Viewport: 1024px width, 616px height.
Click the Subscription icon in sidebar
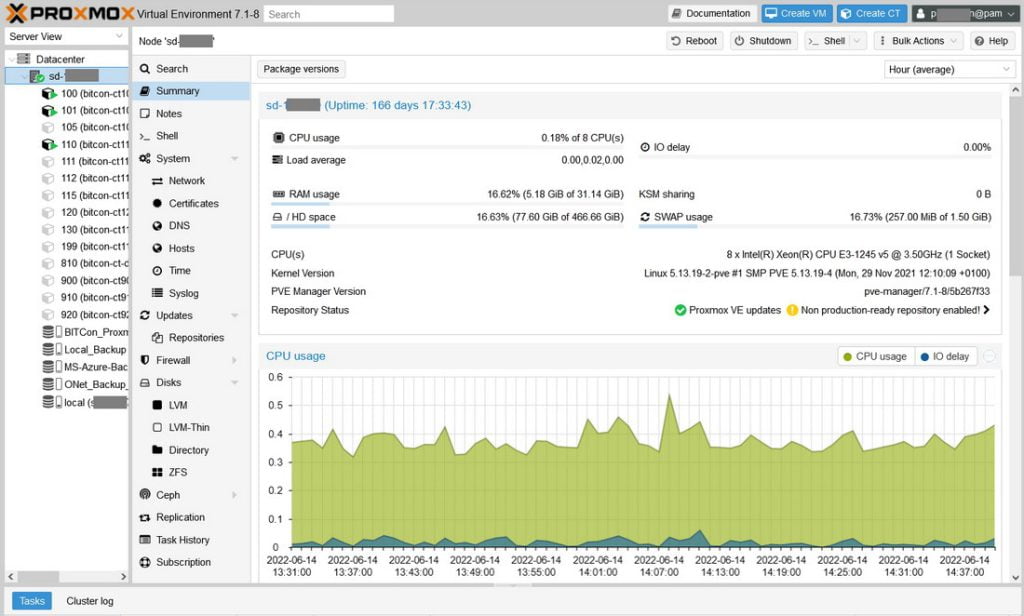(145, 562)
